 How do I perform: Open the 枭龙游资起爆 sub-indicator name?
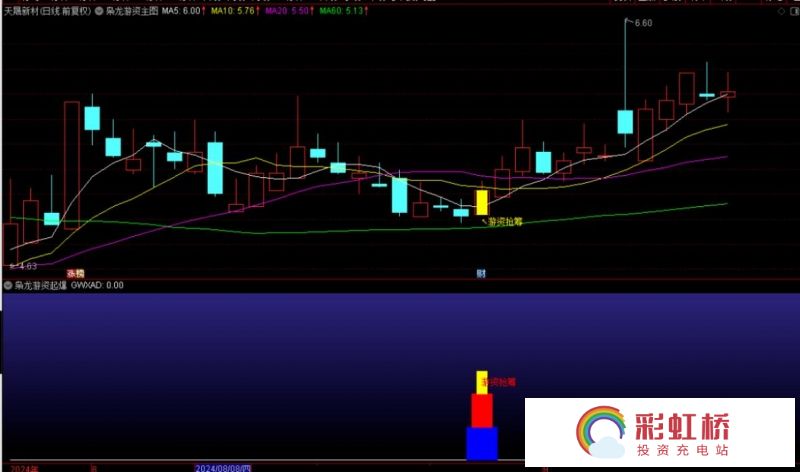(40, 285)
